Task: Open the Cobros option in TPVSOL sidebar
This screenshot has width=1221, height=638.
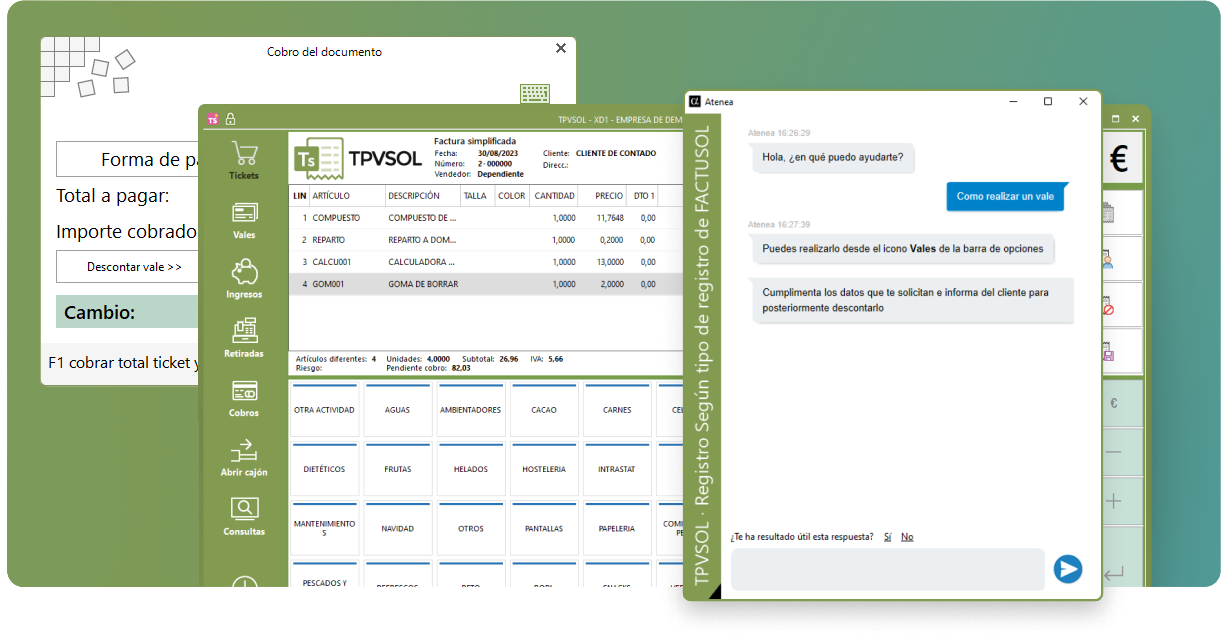Action: (244, 397)
